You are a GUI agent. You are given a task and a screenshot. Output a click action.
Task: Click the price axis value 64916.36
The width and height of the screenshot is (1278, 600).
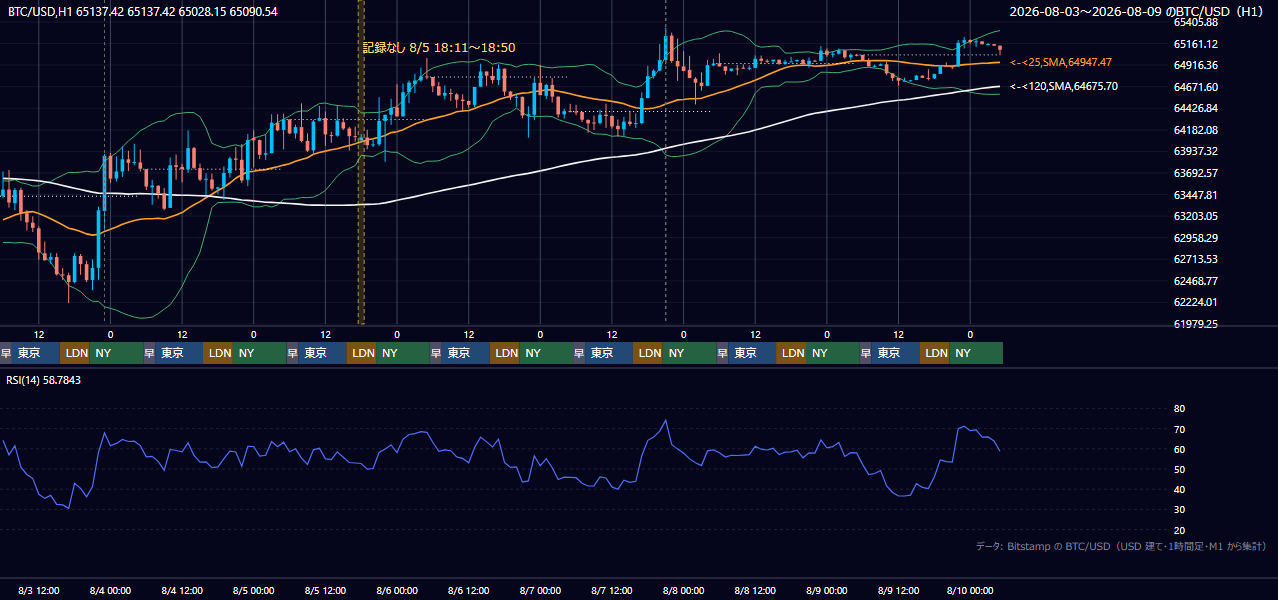coord(1195,65)
